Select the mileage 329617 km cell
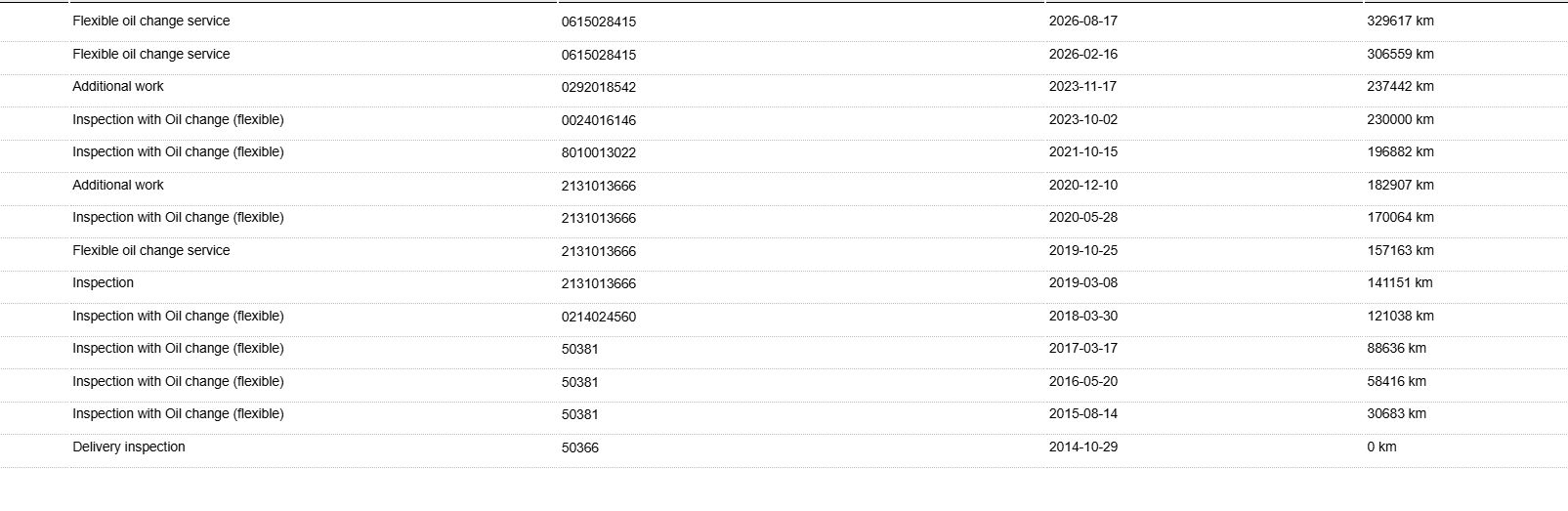 pos(1401,21)
